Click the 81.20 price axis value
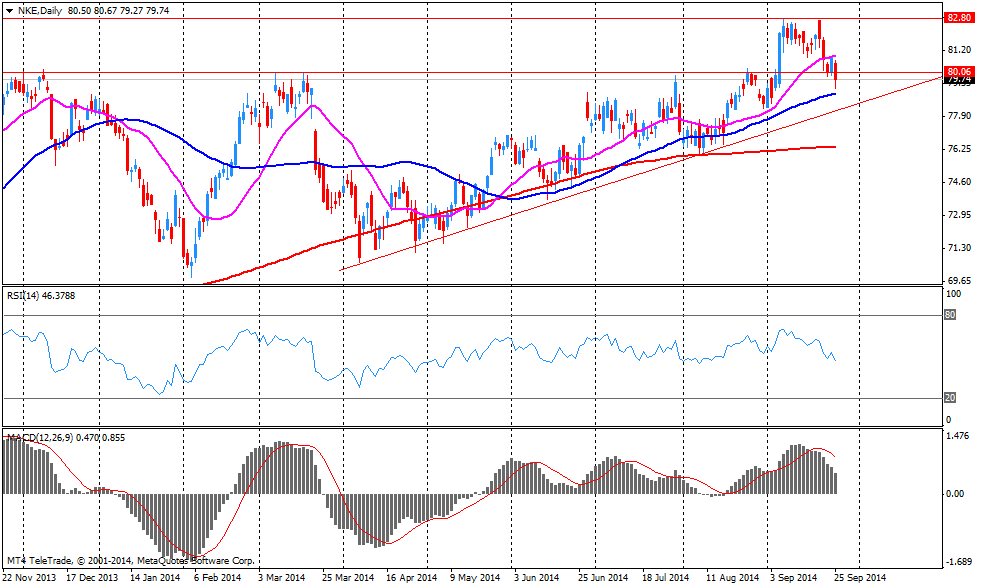982x586 pixels. point(958,50)
